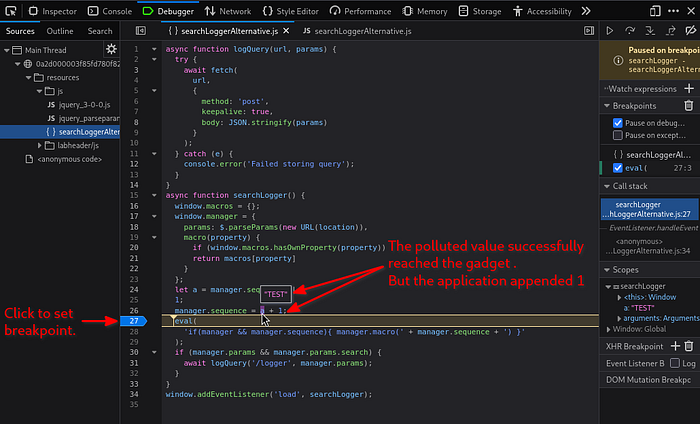Image resolution: width=700 pixels, height=424 pixels.
Task: Expand Event Listener Breakpoints section
Action: [635, 363]
